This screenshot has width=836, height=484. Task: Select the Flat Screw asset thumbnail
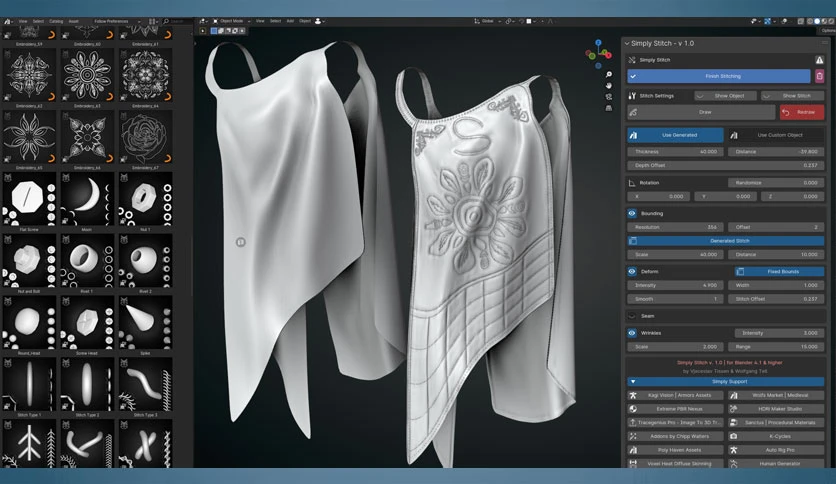point(29,199)
